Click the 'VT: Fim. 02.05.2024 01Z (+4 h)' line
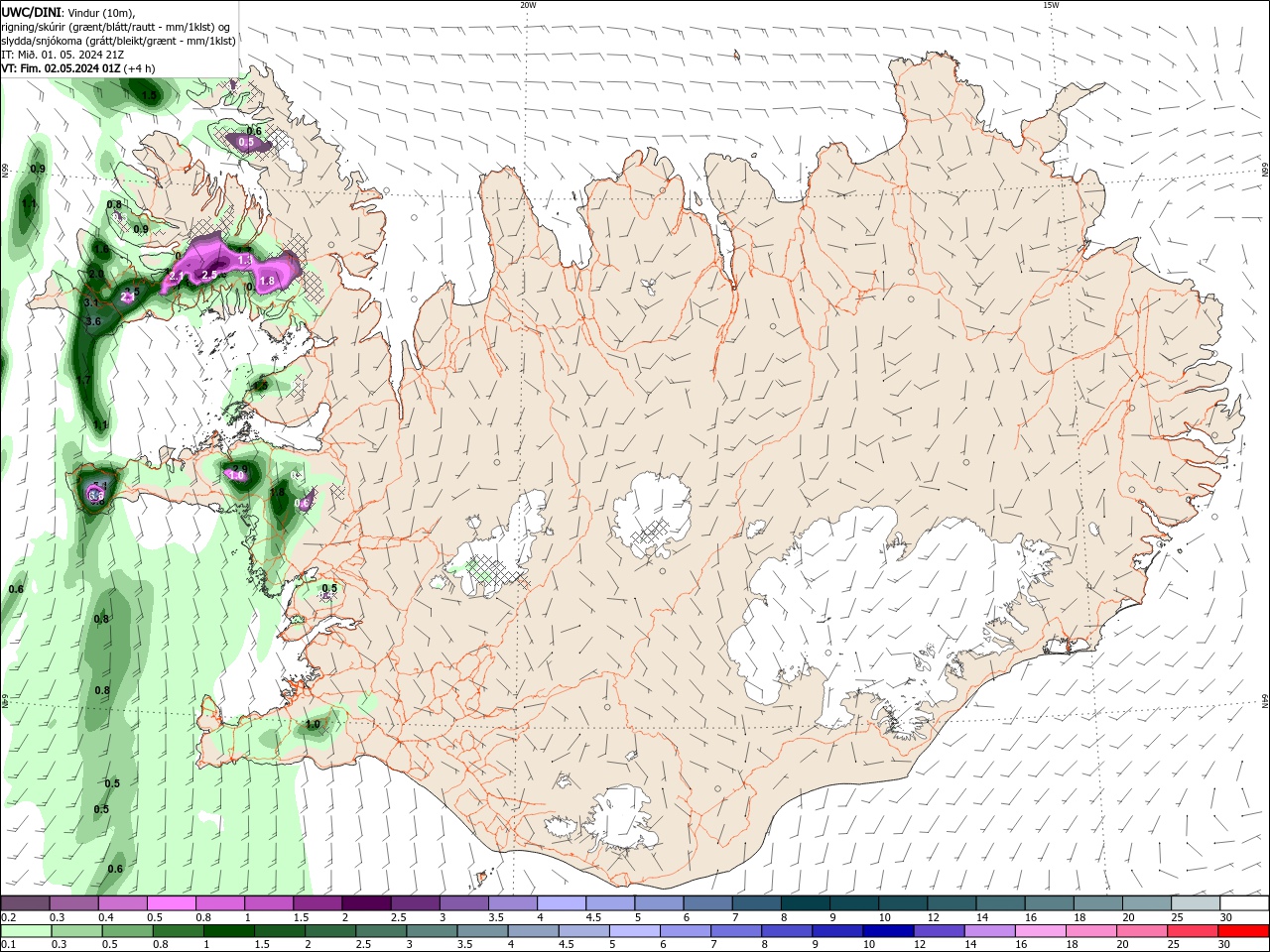Viewport: 1270px width, 952px height. tap(77, 68)
